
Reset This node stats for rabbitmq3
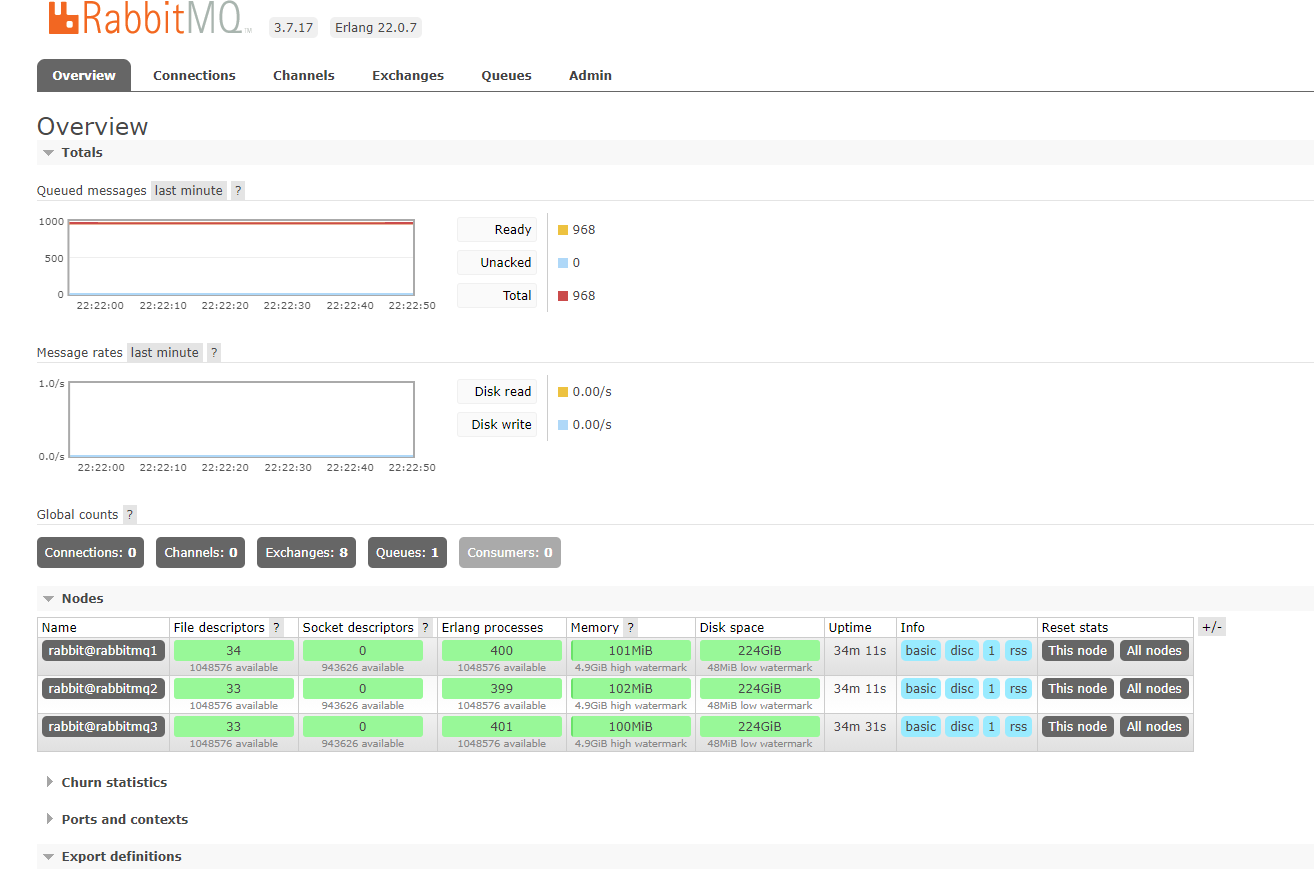(1078, 726)
